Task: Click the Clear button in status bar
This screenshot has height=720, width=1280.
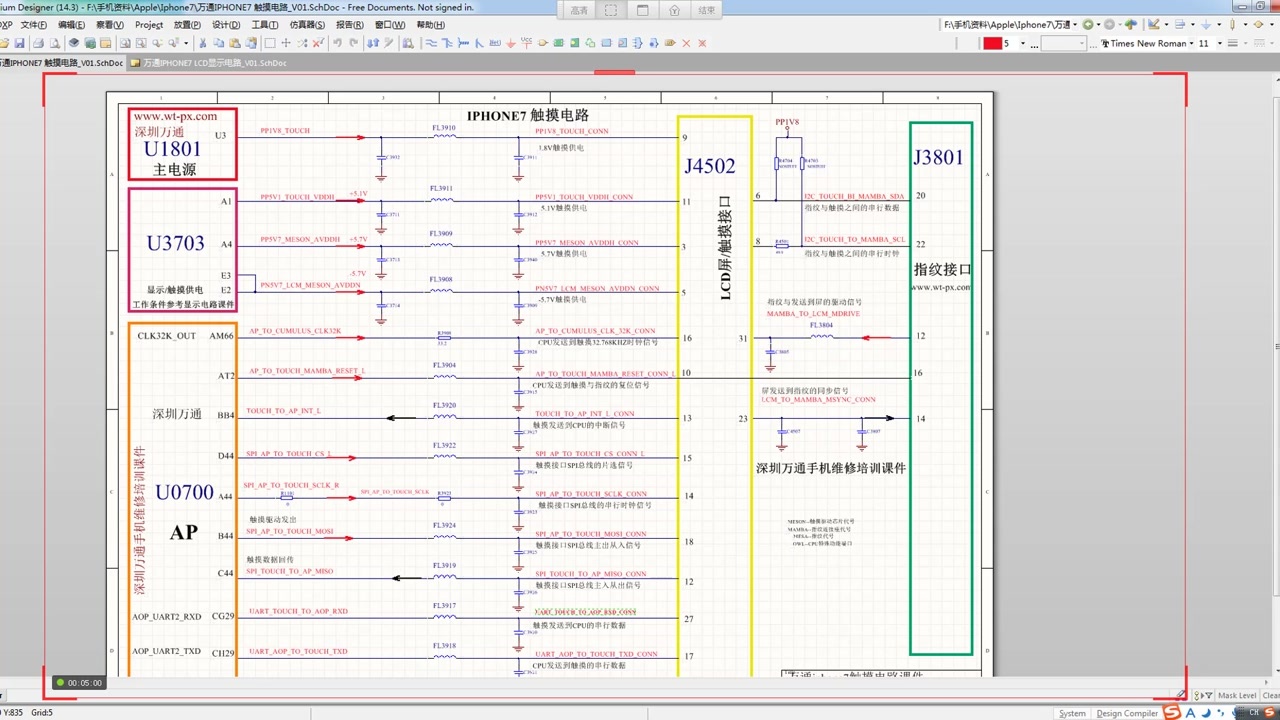Action: click(1271, 695)
